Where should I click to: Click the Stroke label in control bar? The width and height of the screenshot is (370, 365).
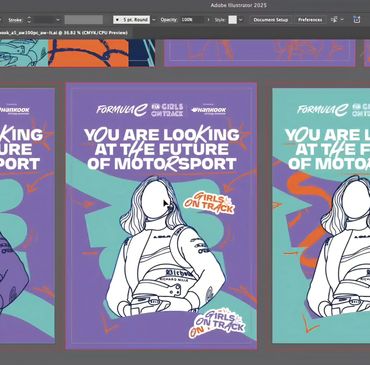(x=15, y=20)
